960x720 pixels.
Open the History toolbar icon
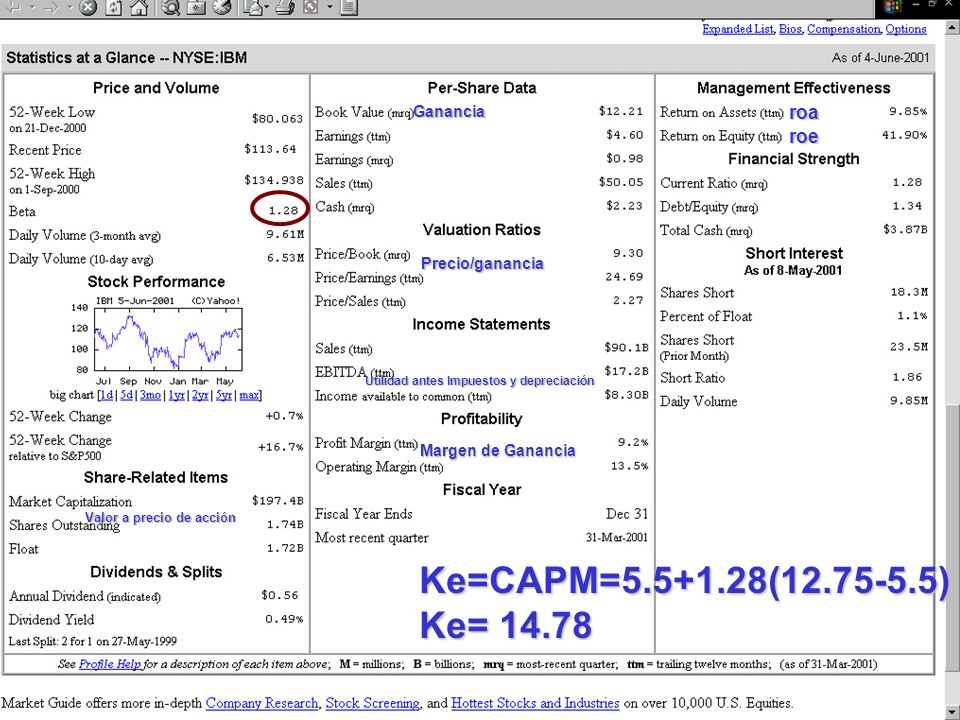222,7
